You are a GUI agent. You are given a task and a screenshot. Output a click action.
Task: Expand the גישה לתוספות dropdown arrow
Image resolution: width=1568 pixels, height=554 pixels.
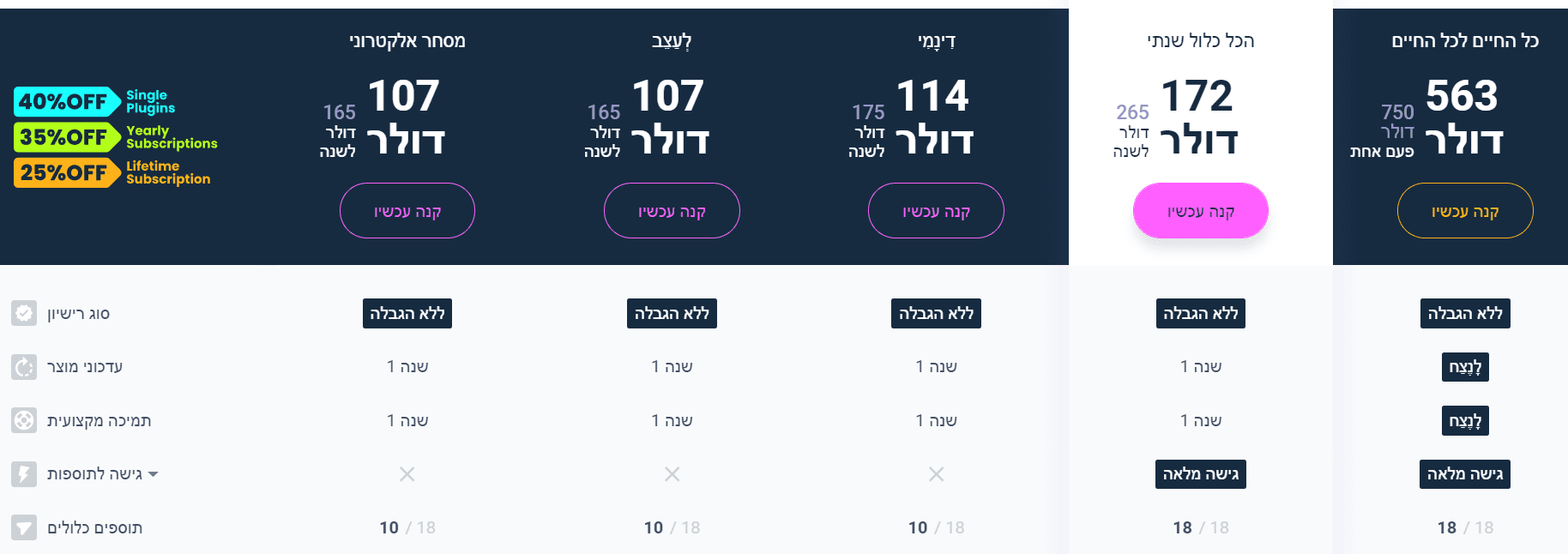(x=153, y=474)
